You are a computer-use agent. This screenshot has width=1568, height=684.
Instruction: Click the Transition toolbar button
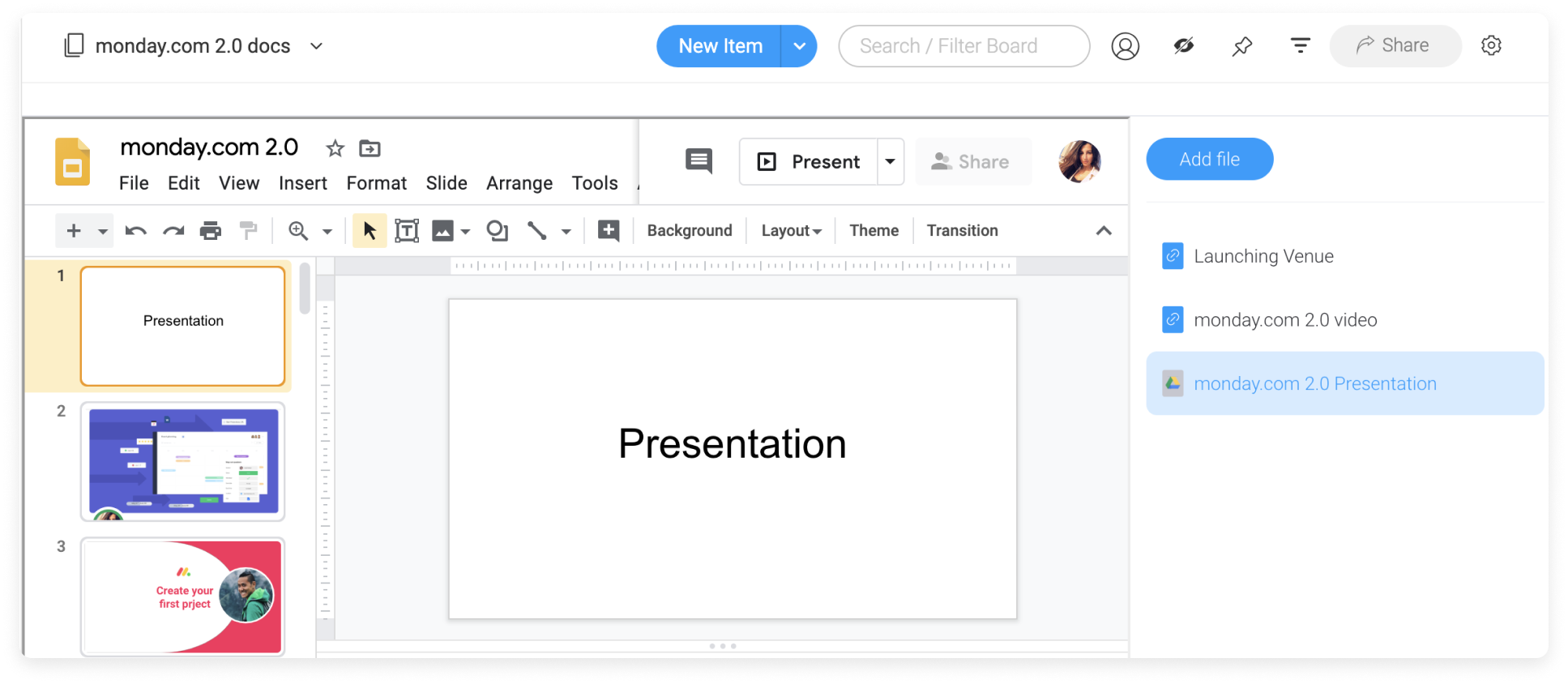(x=962, y=231)
